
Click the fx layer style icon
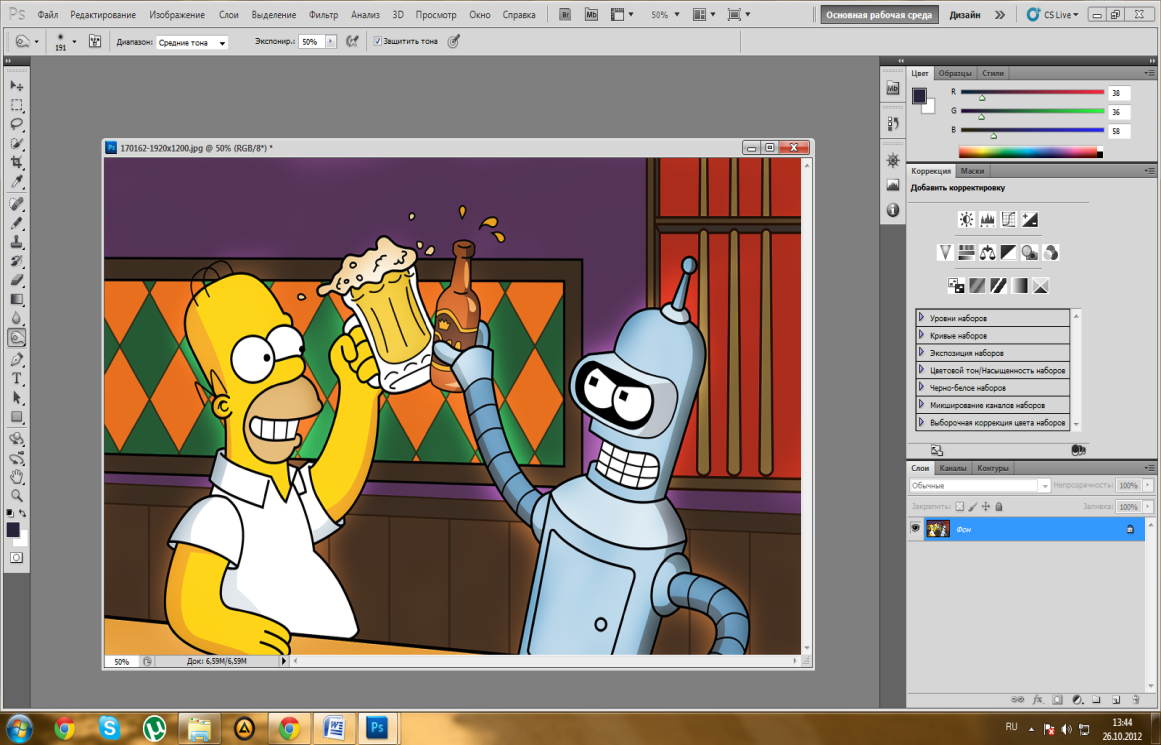point(1037,699)
